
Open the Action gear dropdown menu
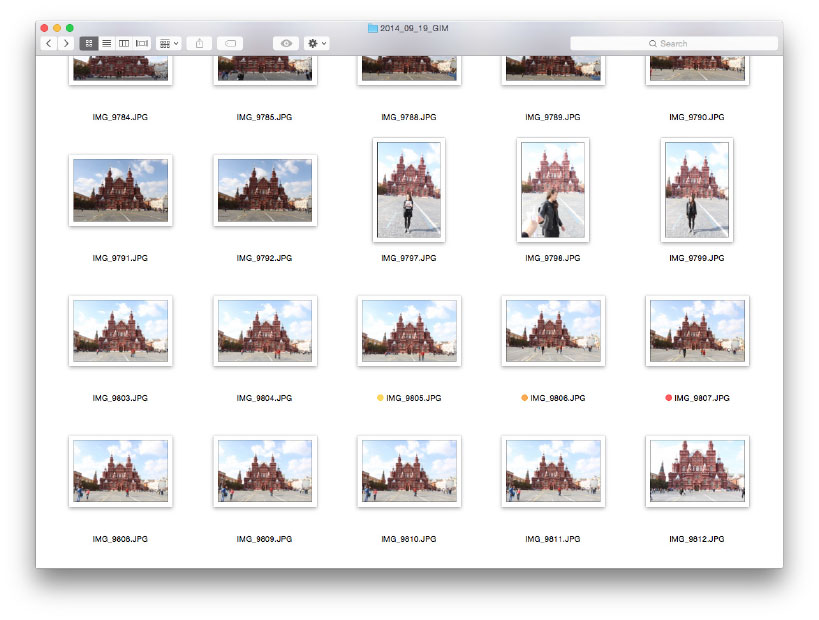pos(317,44)
